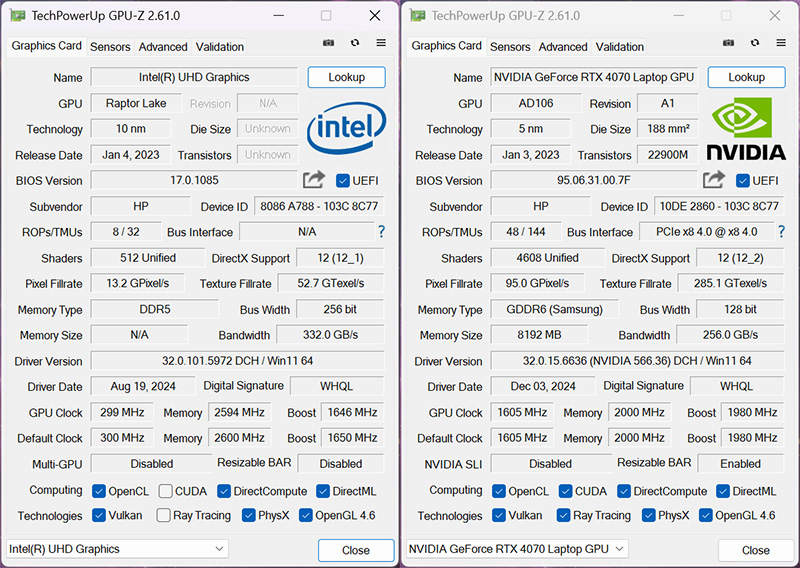The width and height of the screenshot is (800, 568).
Task: Open Bus Interface help question mark in Intel window
Action: 381,232
